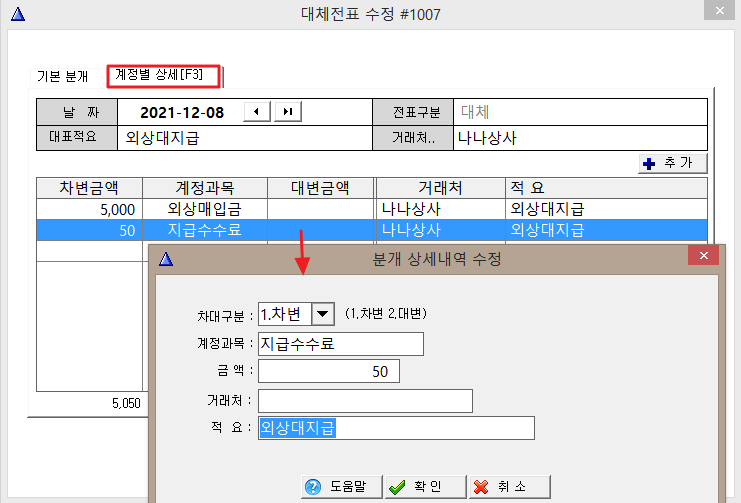Image resolution: width=741 pixels, height=503 pixels.
Task: Close the 분개 상세내역 수정 dialog
Action: pyautogui.click(x=704, y=256)
